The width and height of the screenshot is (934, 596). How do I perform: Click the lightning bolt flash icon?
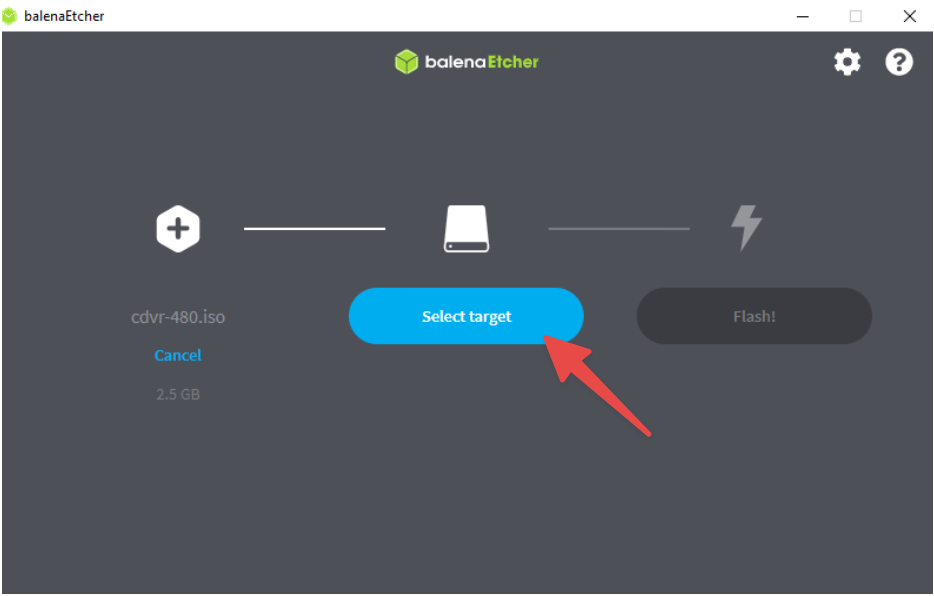pos(746,228)
